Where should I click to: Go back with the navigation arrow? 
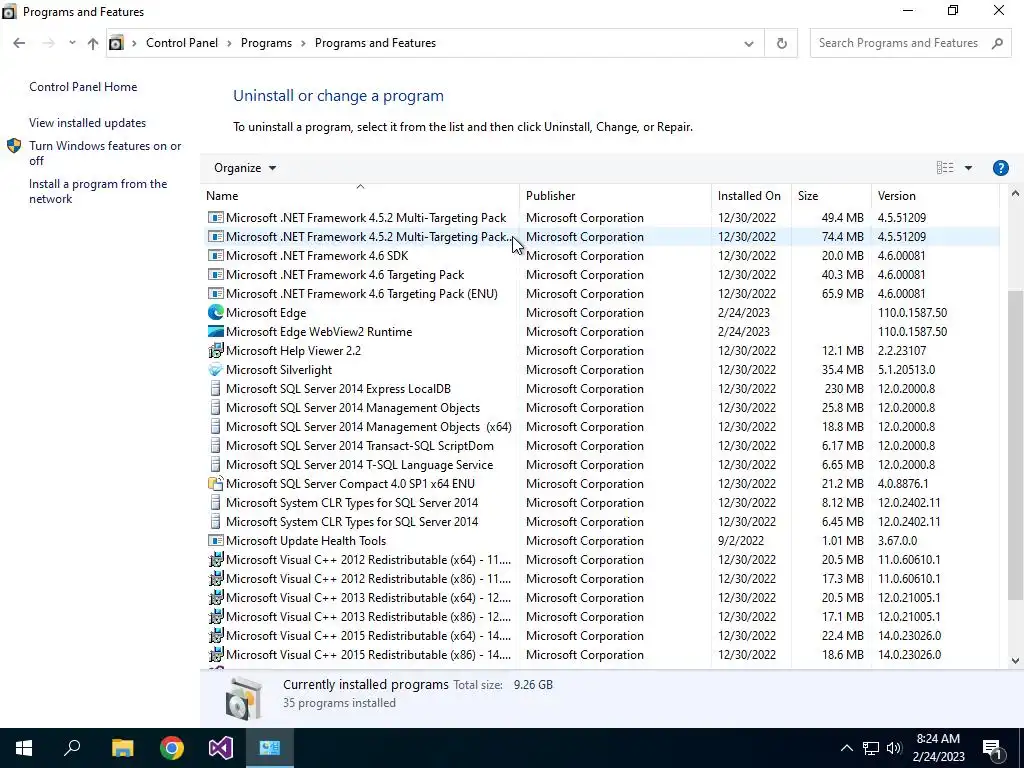coord(19,43)
